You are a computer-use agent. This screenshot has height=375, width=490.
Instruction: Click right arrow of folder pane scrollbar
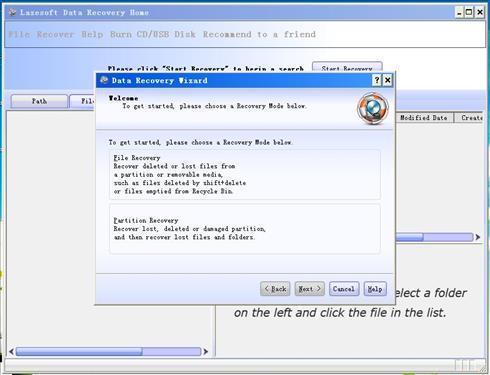206,351
